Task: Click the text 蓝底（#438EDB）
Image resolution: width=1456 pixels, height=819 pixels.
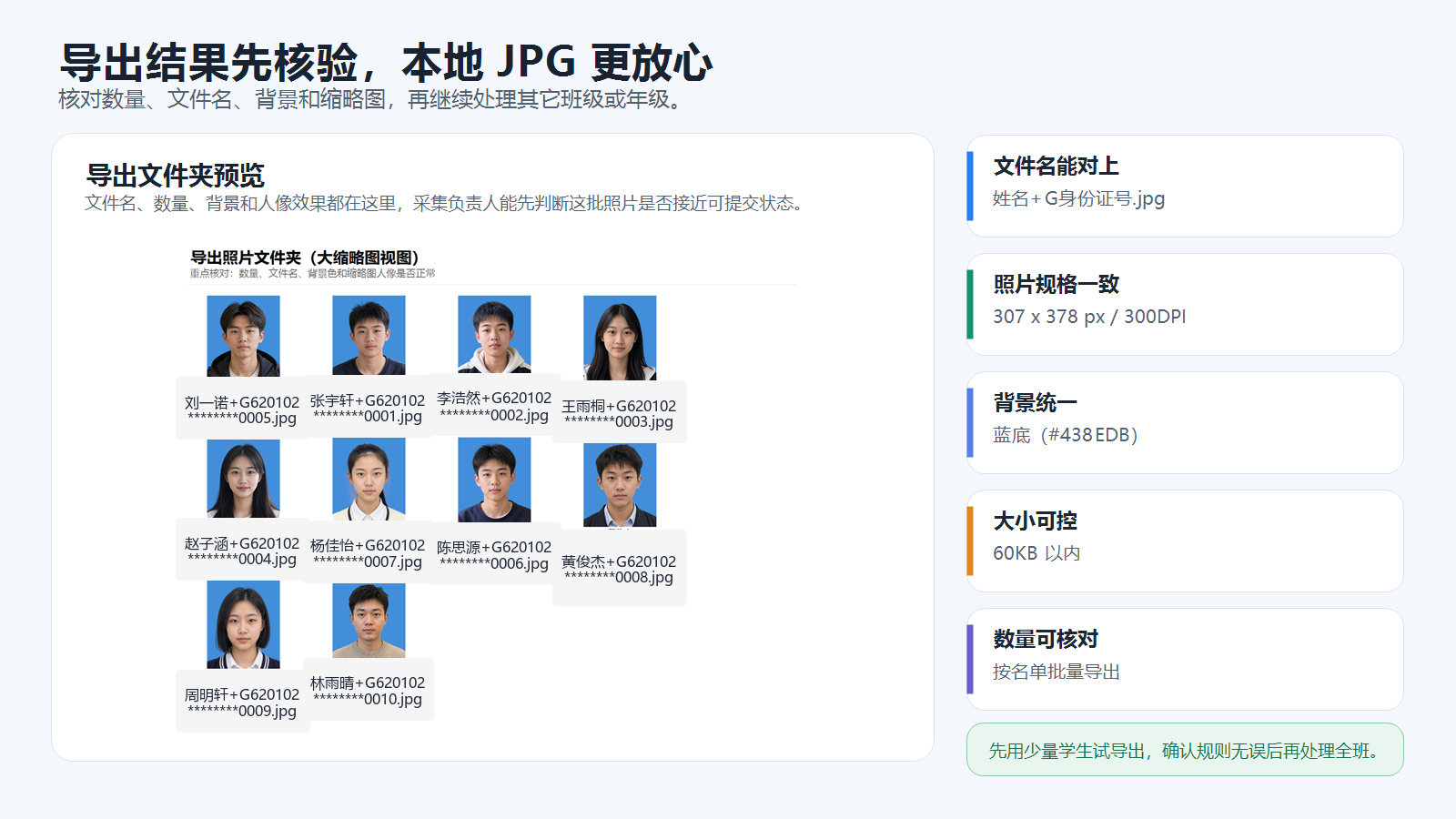Action: (1066, 435)
